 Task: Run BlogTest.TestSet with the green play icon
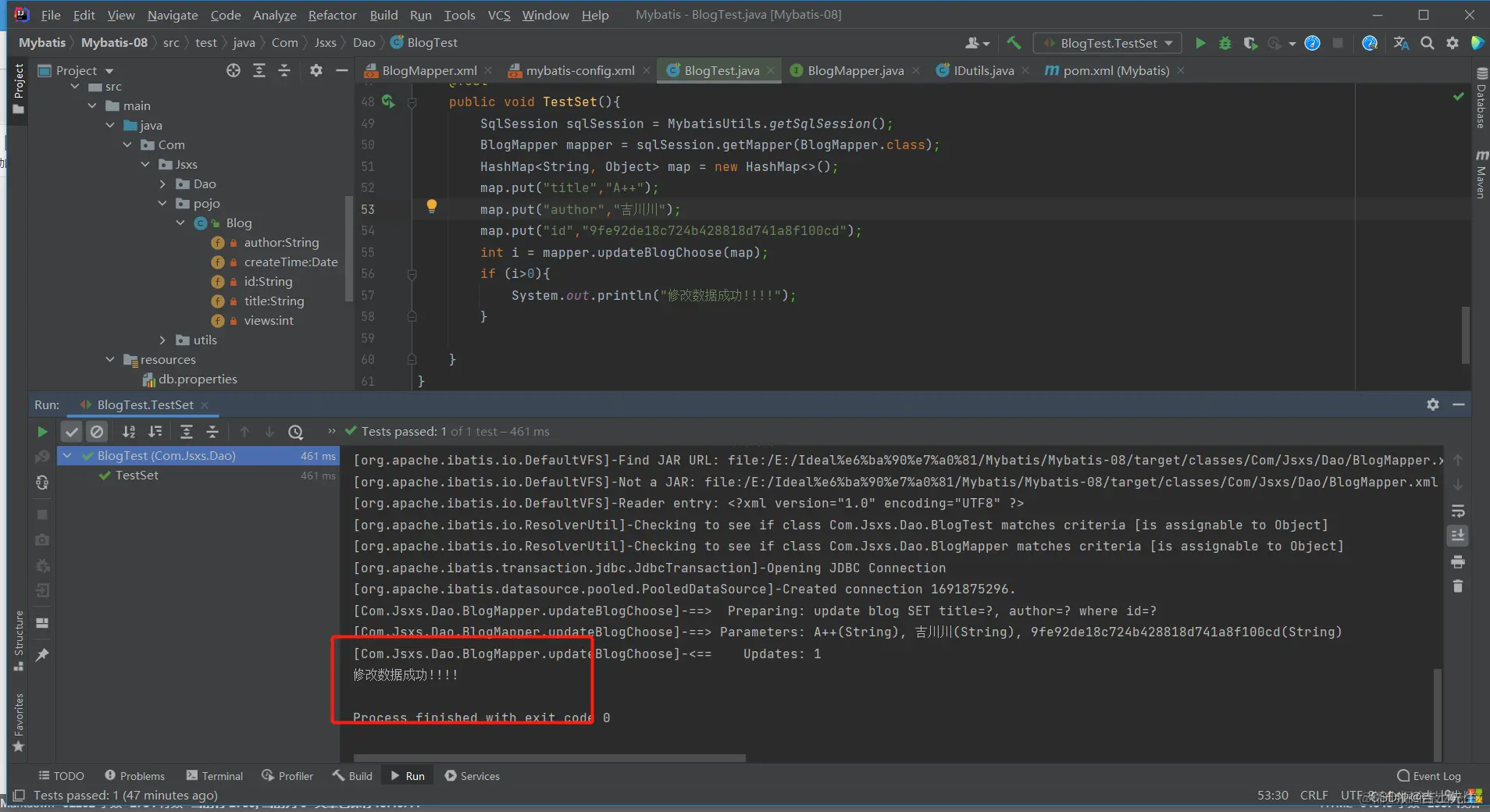(1200, 43)
